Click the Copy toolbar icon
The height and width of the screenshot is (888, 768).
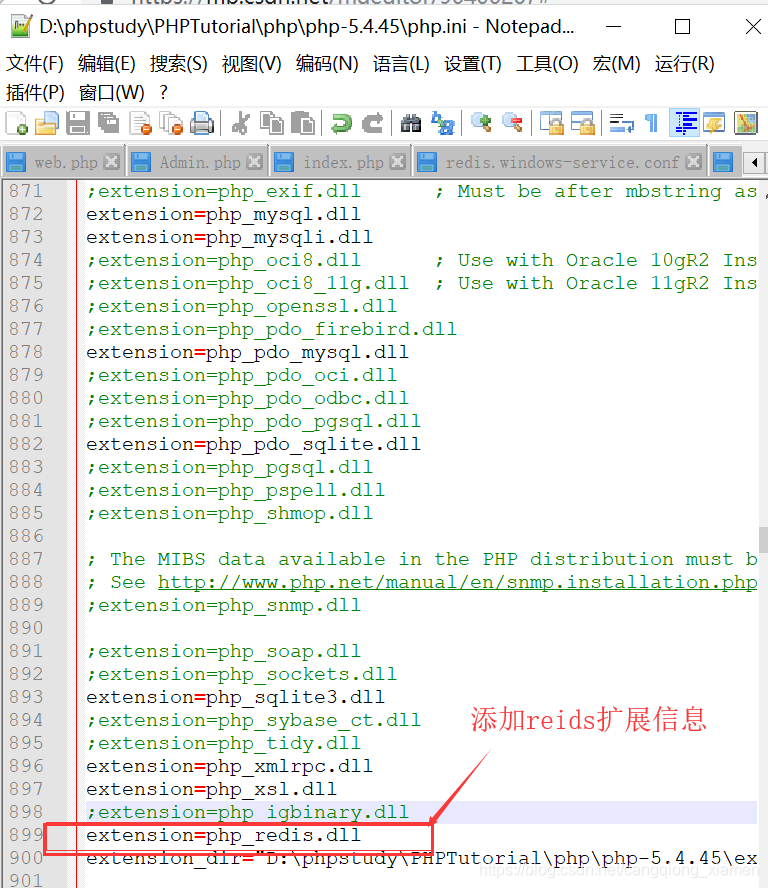(x=272, y=123)
